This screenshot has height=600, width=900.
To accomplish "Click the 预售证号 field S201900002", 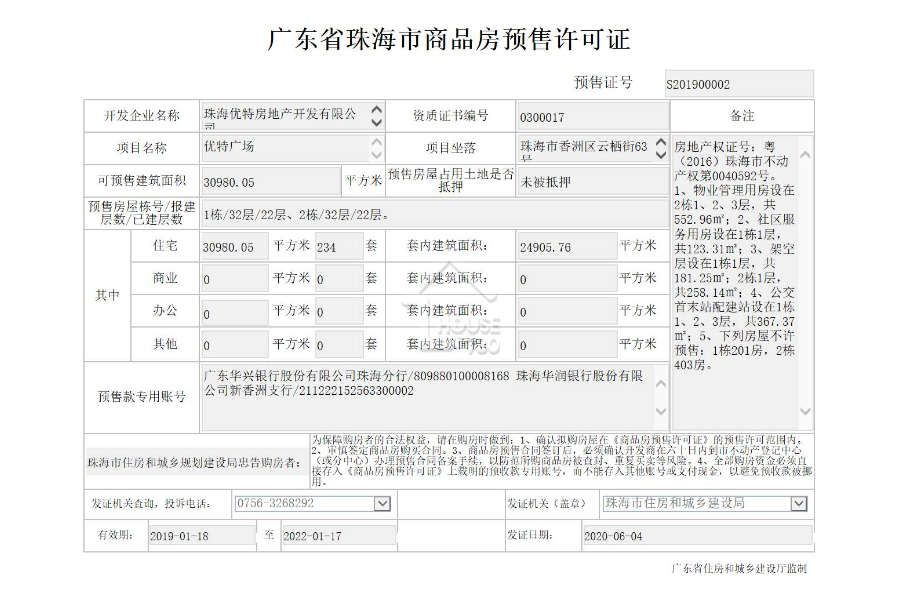I will (x=739, y=84).
